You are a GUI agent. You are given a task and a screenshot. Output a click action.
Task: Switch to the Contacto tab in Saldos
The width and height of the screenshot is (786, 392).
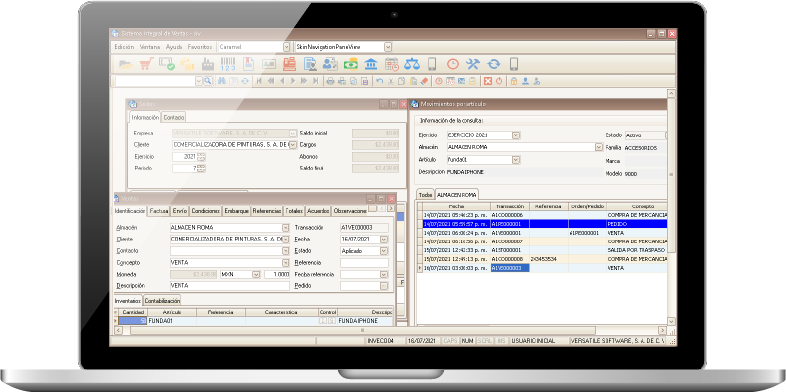(174, 117)
